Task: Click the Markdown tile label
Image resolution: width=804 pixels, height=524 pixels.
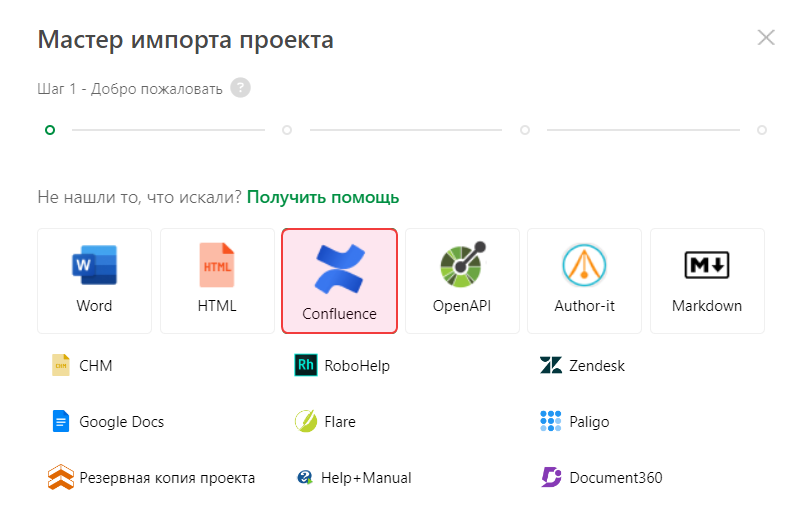Action: [x=707, y=306]
